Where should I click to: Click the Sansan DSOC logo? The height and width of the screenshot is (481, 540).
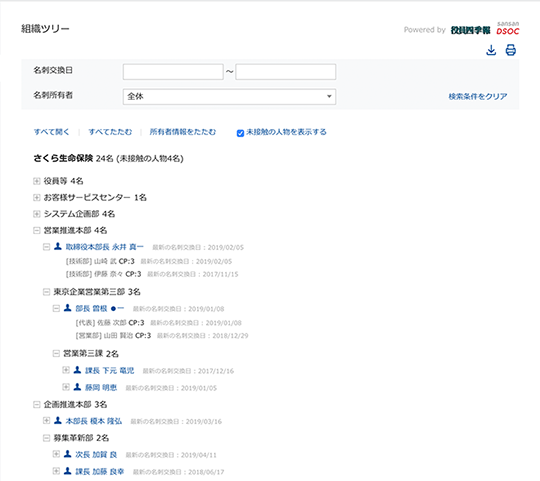[508, 28]
